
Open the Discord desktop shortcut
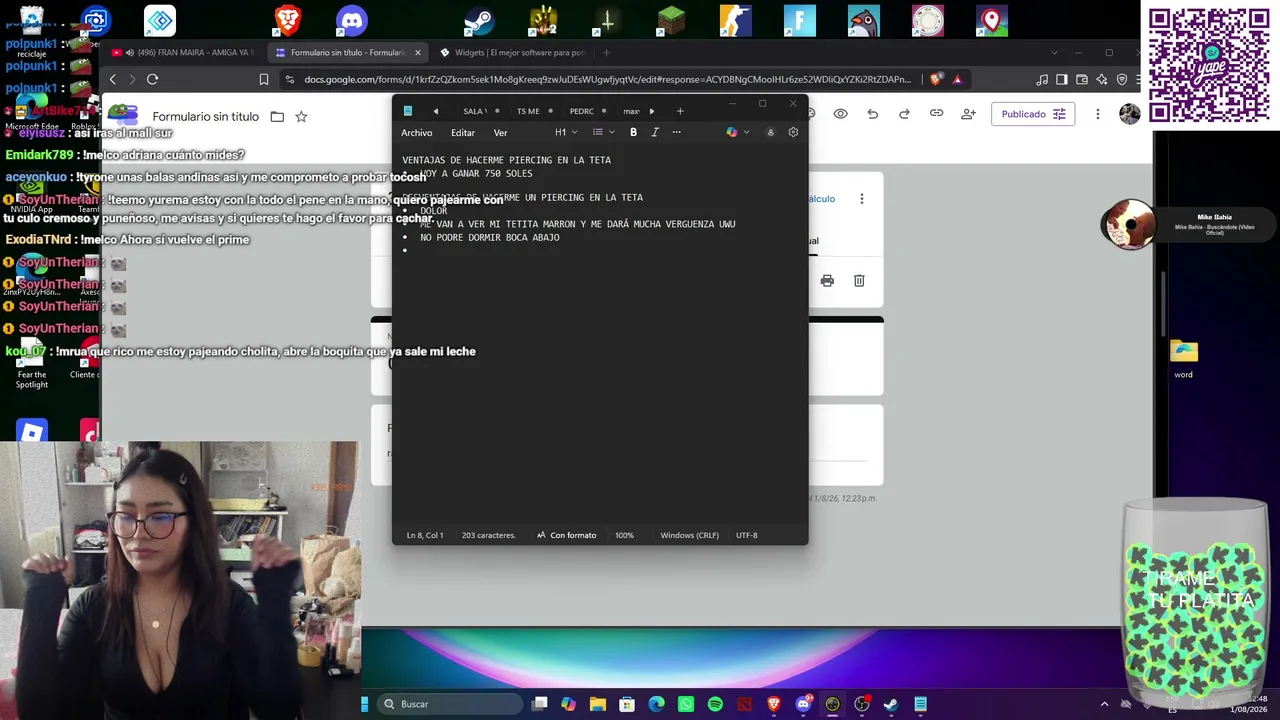(352, 20)
